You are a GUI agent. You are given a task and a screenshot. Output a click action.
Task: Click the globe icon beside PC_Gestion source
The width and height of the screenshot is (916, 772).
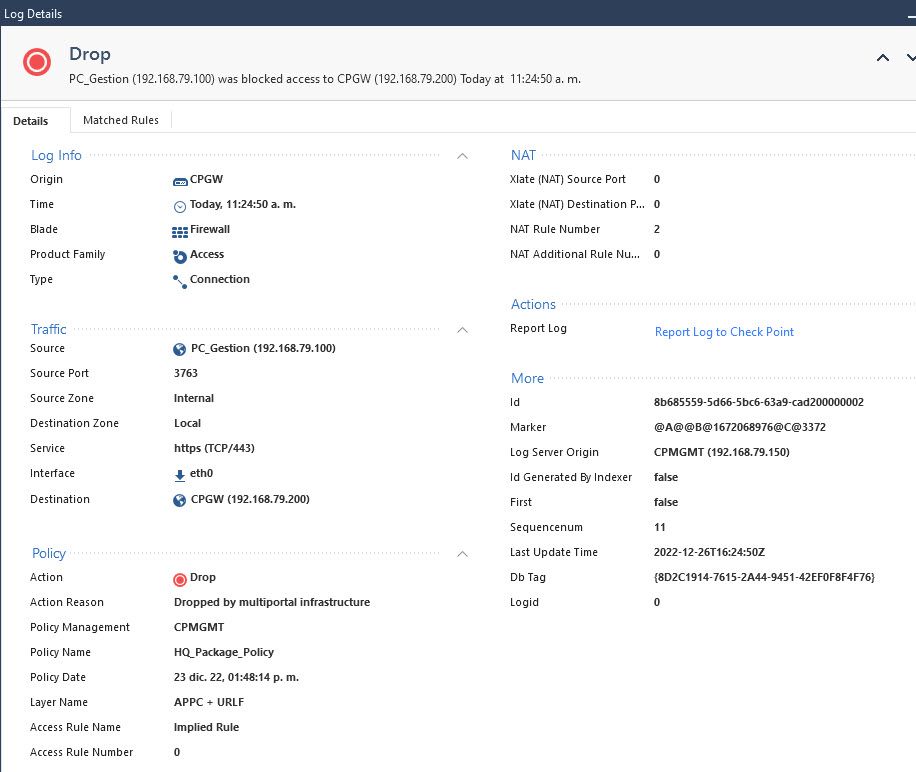click(x=178, y=348)
